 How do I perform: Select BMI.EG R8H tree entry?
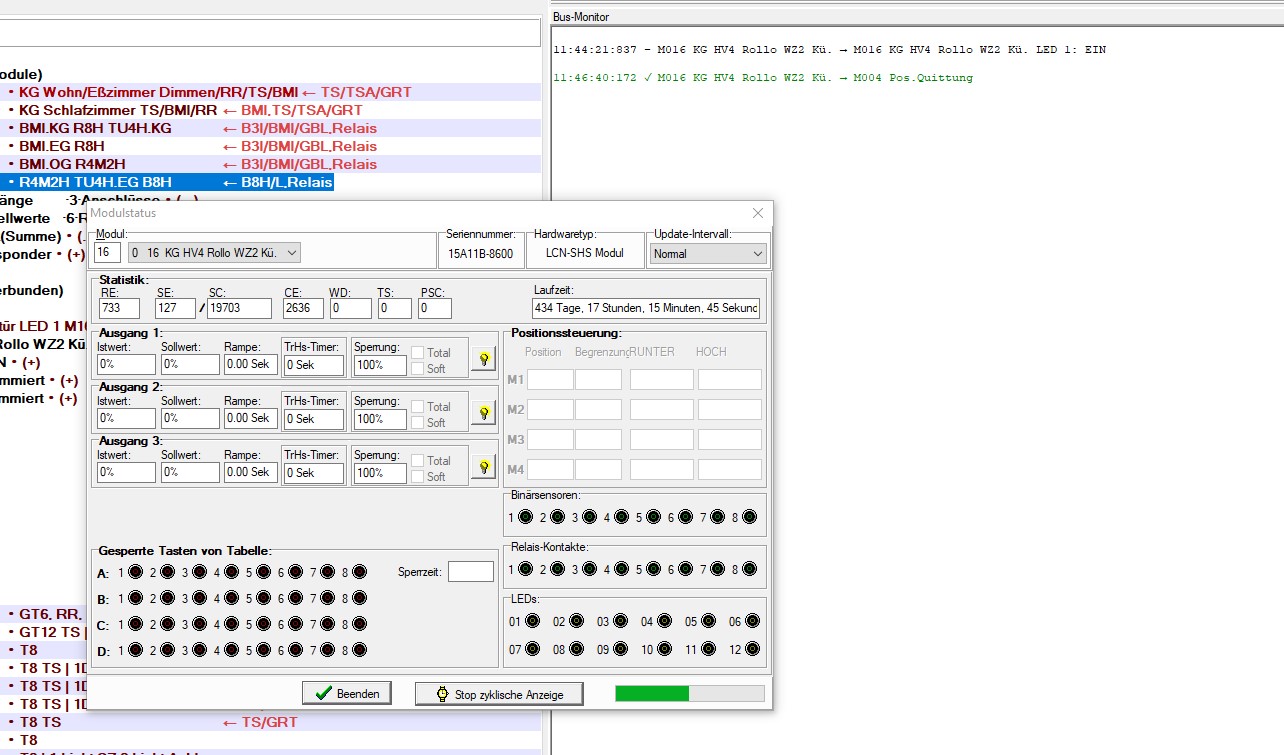pos(61,146)
